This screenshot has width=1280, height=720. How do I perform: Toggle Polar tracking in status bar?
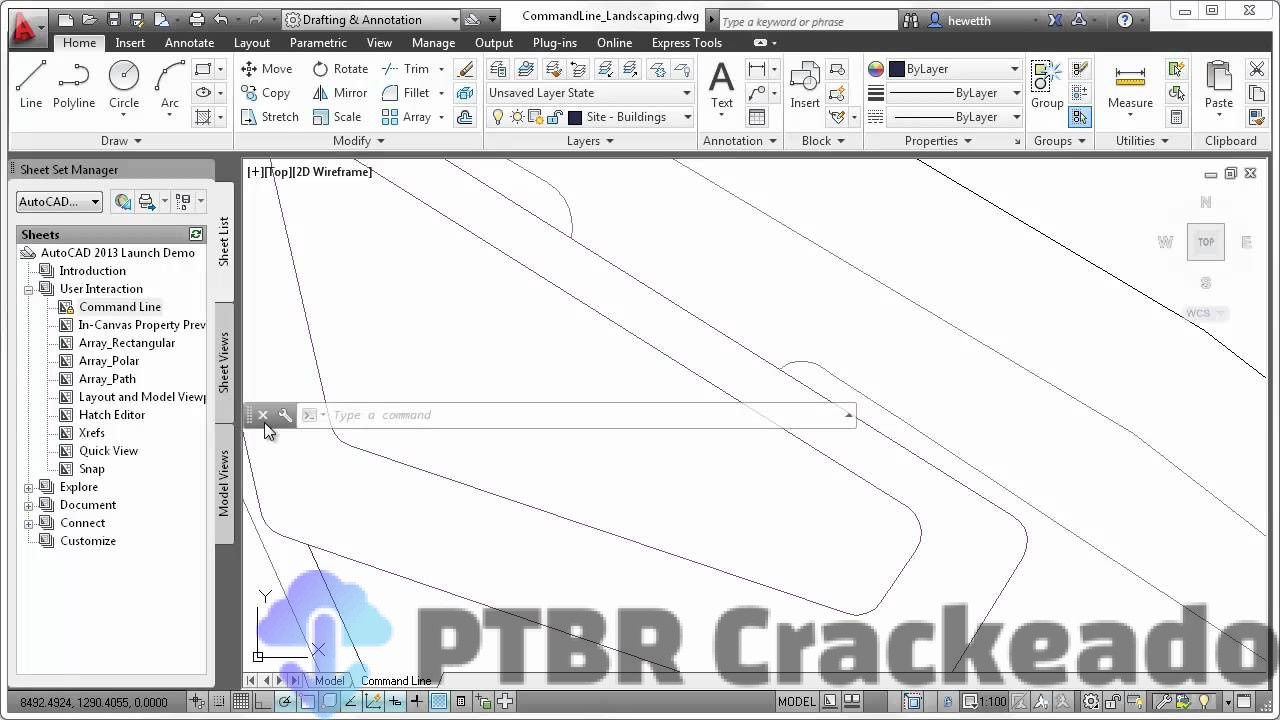285,702
